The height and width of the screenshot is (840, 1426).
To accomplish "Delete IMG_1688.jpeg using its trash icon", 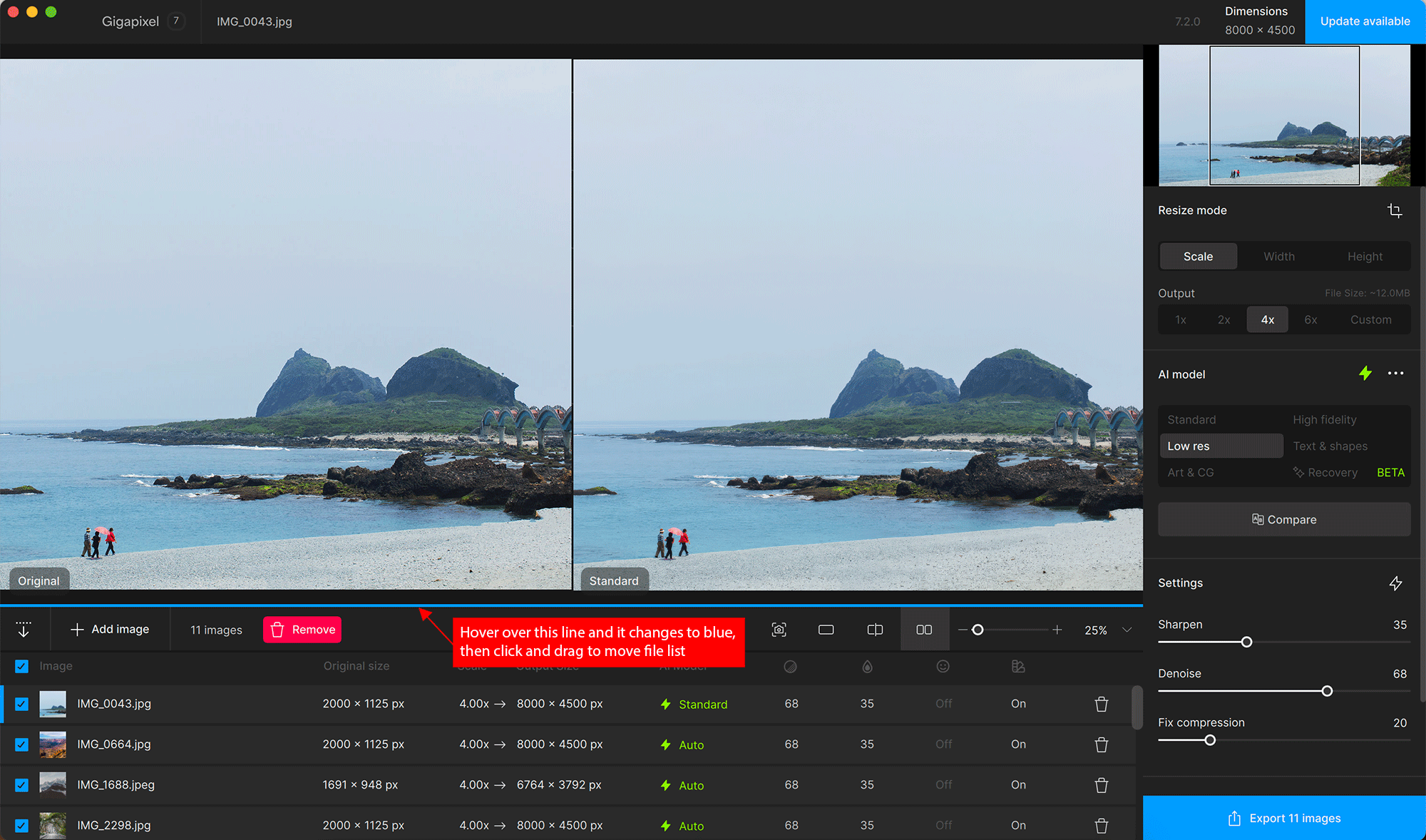I will pos(1102,785).
